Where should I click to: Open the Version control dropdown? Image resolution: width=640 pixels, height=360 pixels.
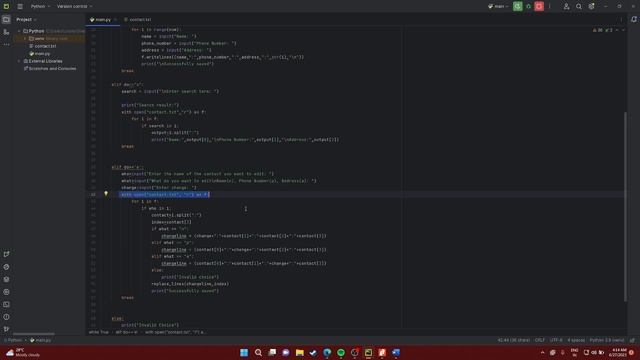(x=74, y=7)
